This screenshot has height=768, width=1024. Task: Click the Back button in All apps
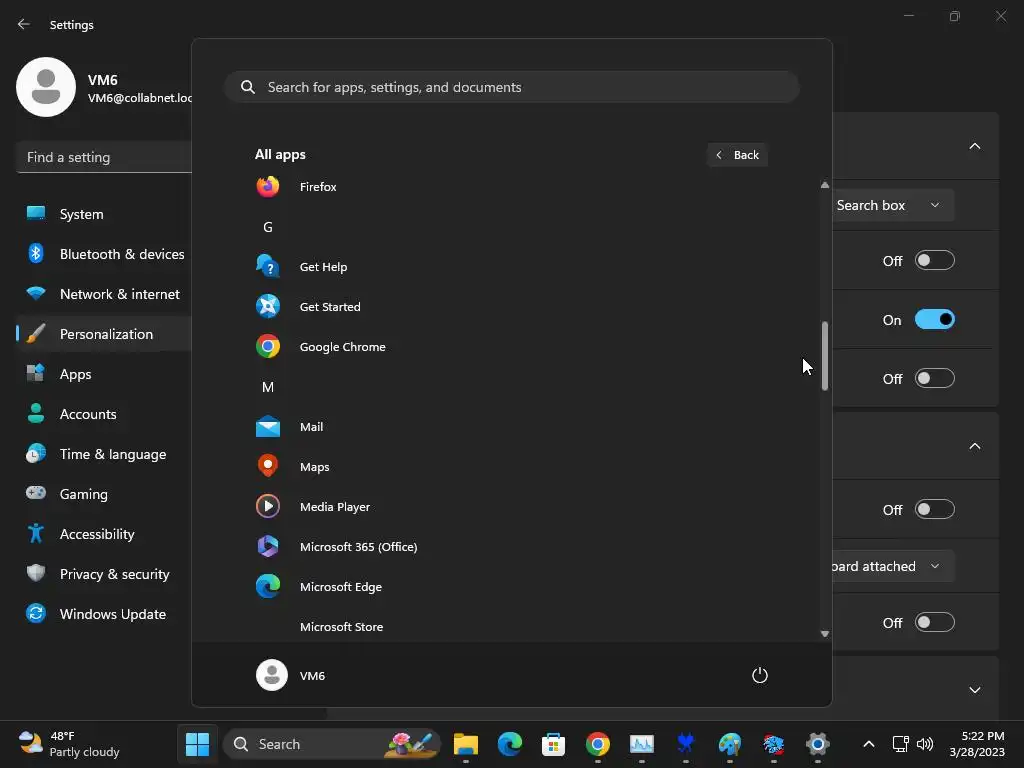tap(737, 155)
